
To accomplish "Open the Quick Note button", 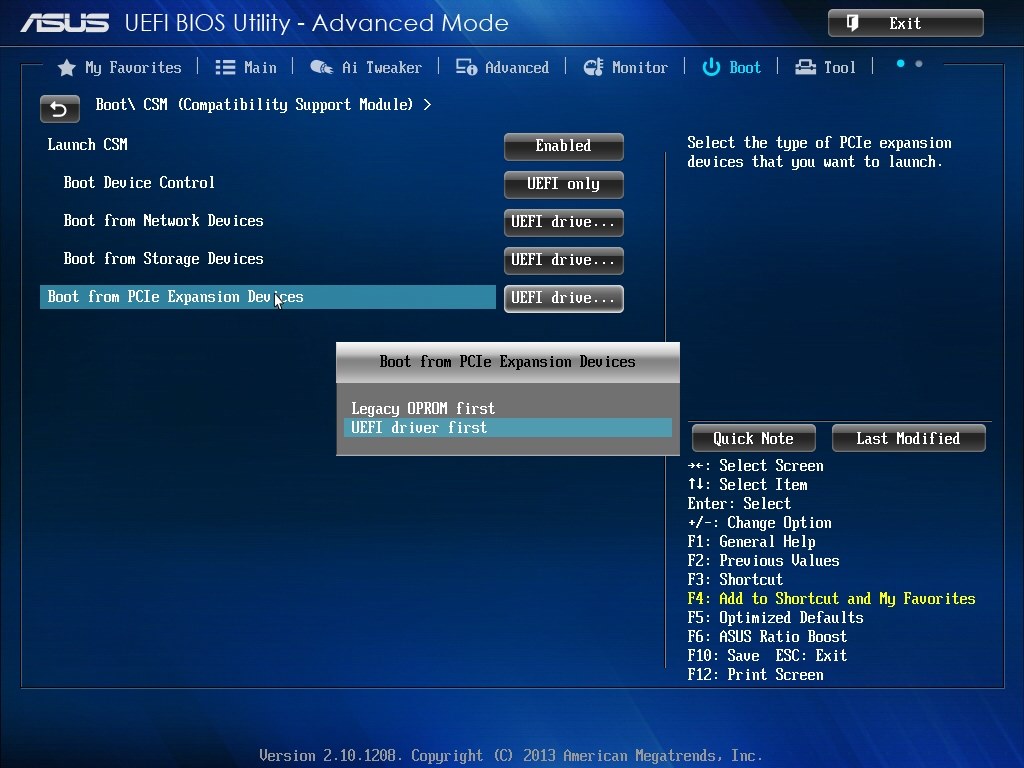I will 754,438.
